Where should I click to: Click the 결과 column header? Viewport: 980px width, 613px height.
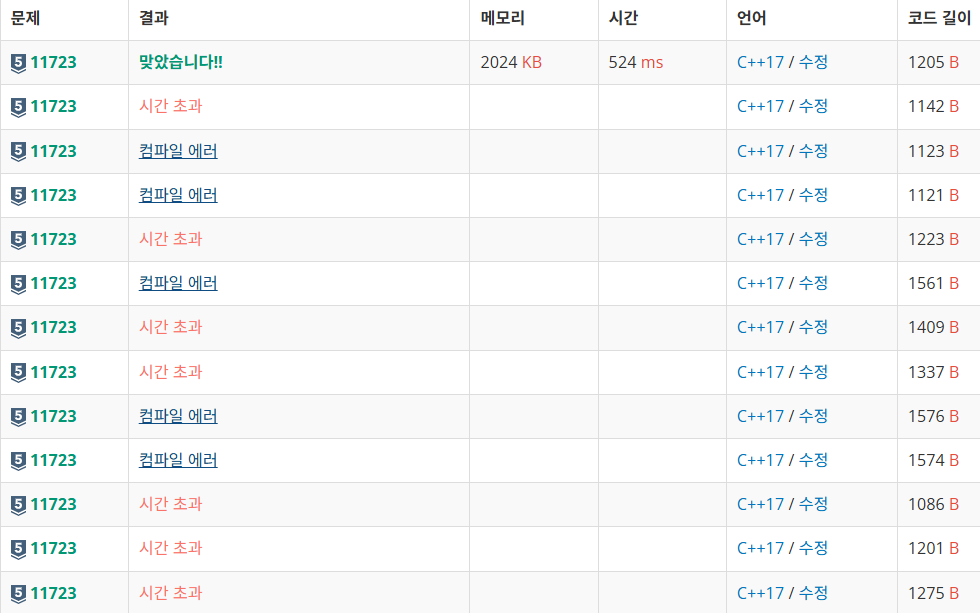point(154,18)
